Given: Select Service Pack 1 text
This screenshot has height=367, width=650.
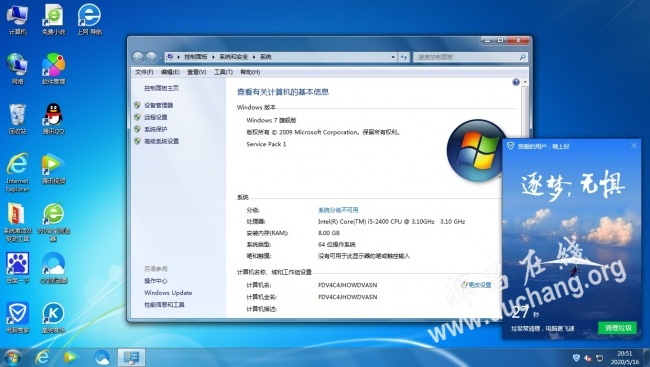Looking at the screenshot, I should (266, 144).
